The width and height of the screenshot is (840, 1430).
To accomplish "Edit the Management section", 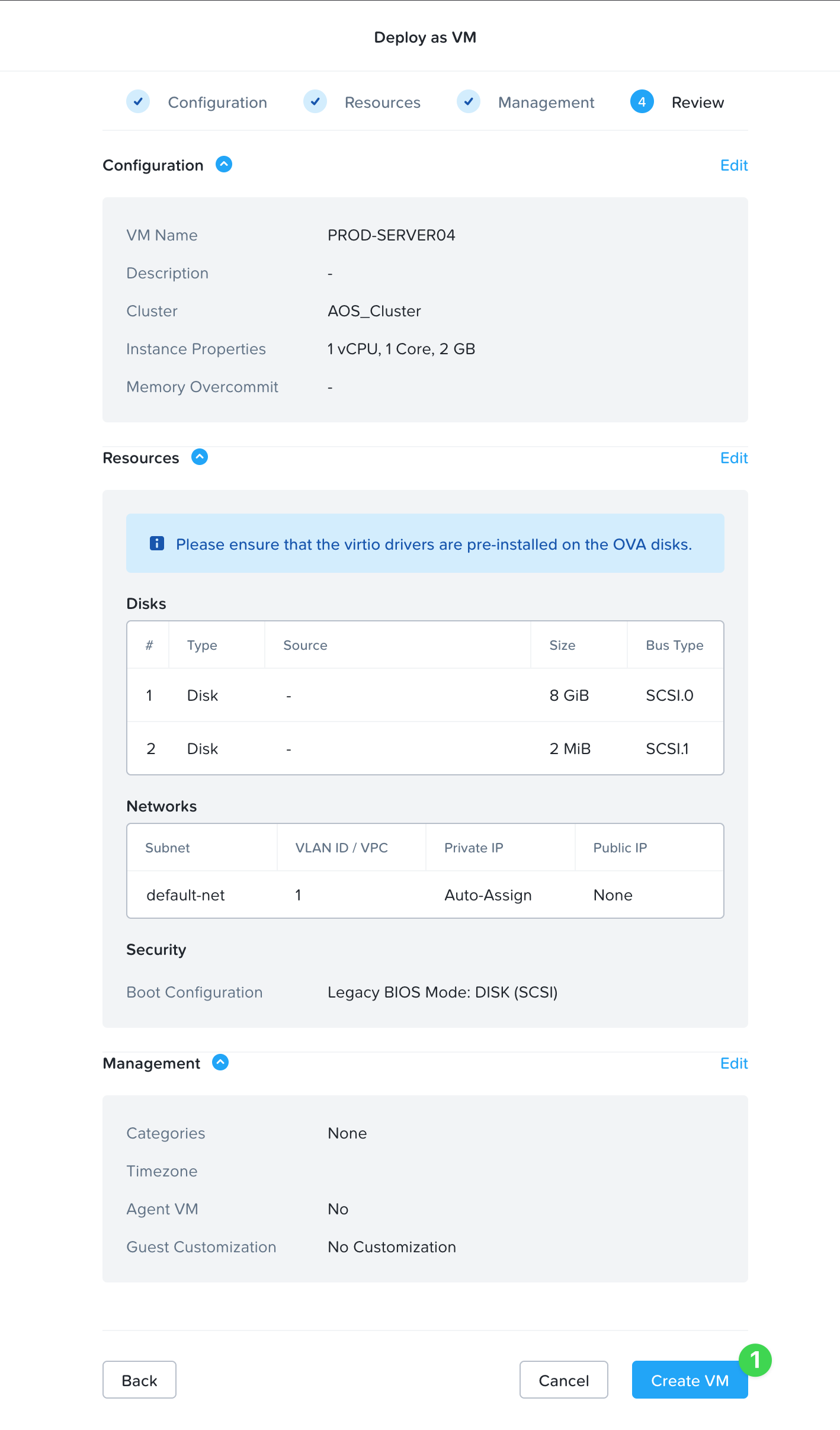I will 734,1063.
